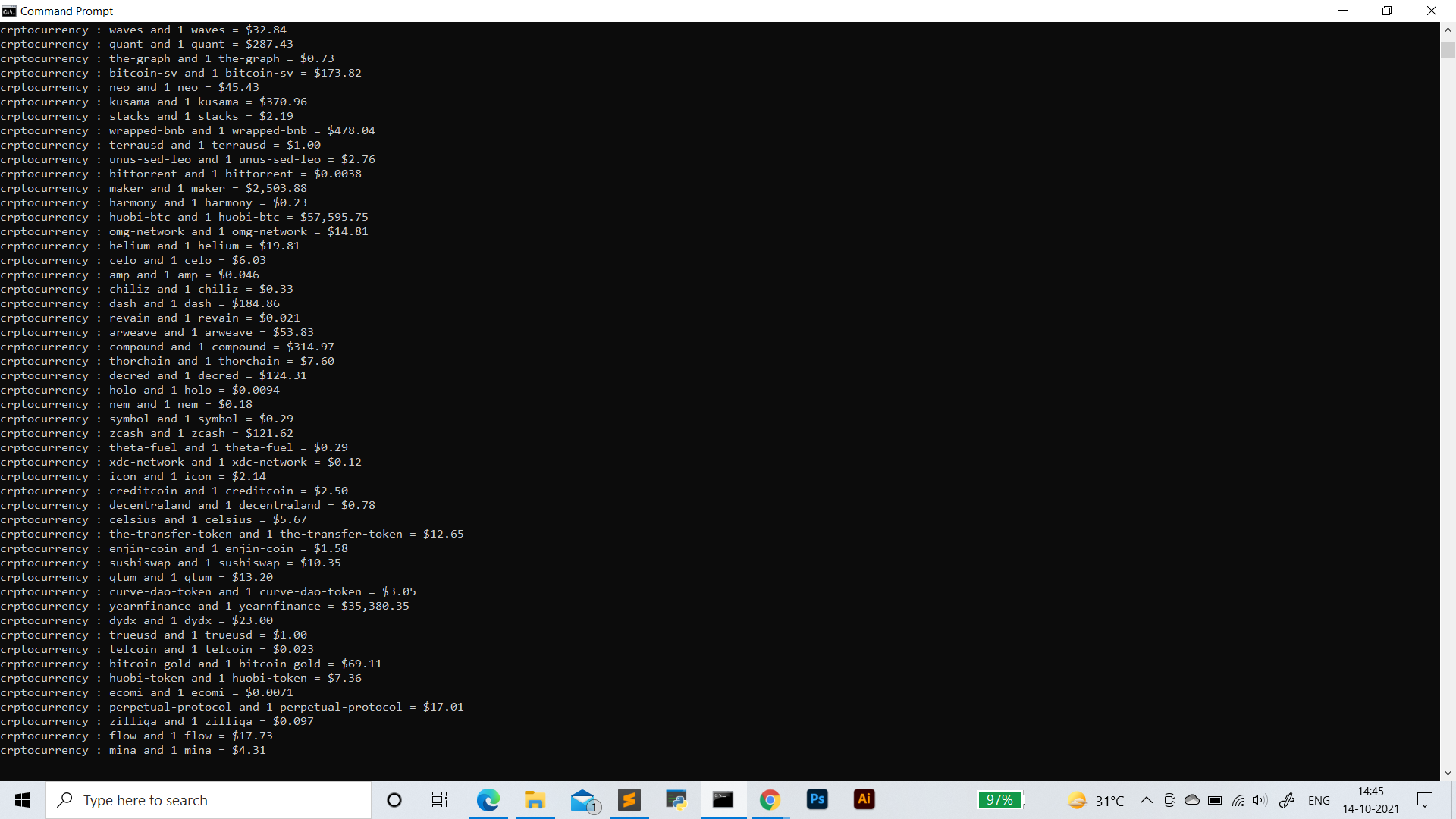Click the scrollbar down arrow
The height and width of the screenshot is (819, 1456).
(x=1448, y=773)
